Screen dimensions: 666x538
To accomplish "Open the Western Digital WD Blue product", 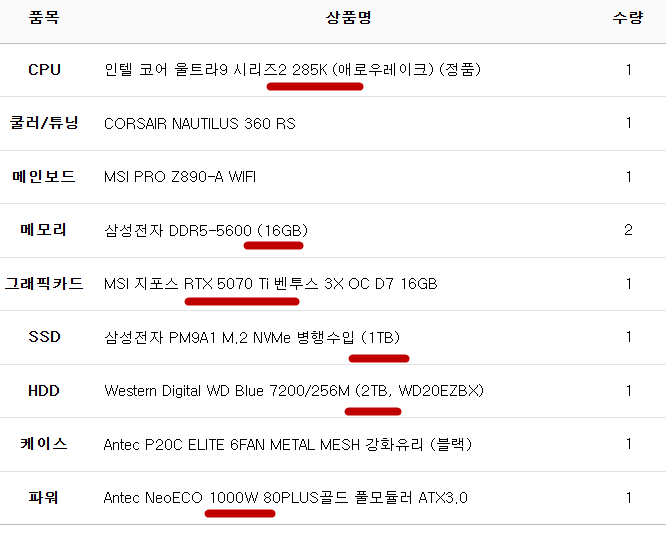I will click(294, 390).
